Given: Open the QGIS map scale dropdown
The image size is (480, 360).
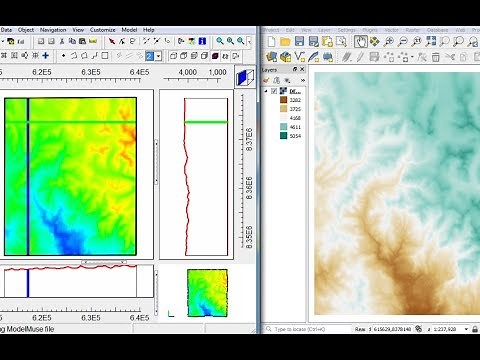Looking at the screenshot, I should pyautogui.click(x=466, y=329).
